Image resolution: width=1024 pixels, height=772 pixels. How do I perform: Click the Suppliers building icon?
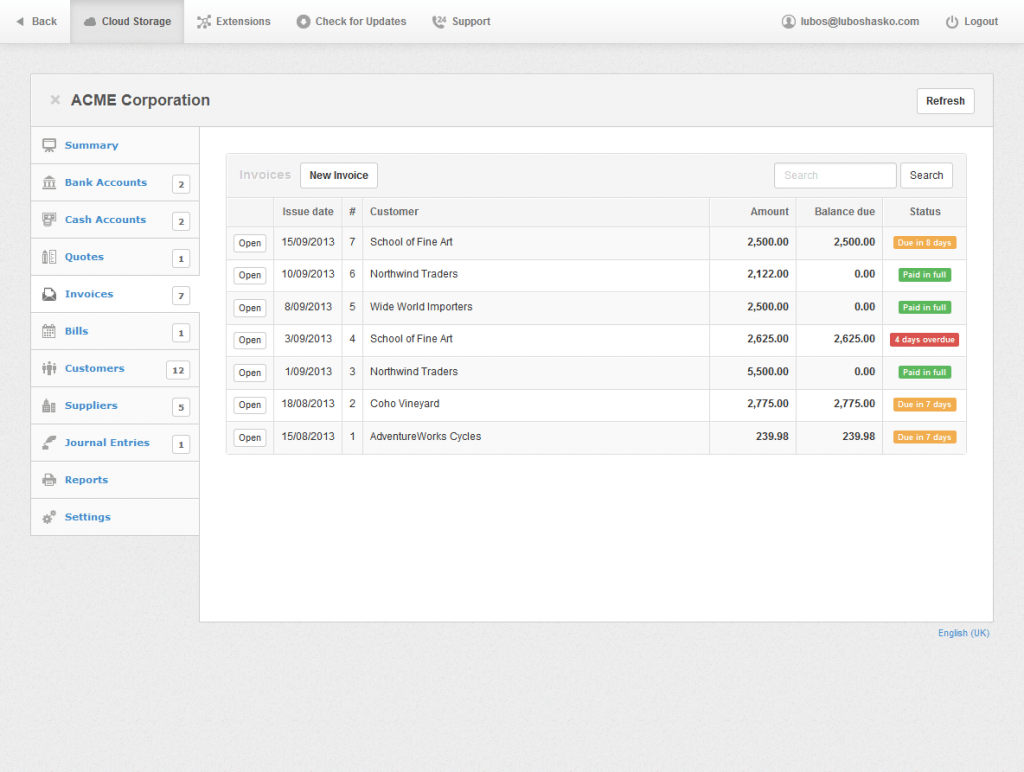point(47,405)
